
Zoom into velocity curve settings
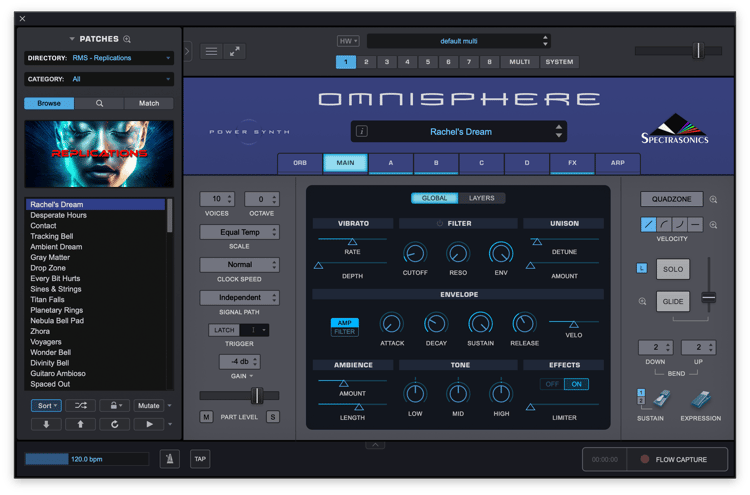(x=713, y=225)
